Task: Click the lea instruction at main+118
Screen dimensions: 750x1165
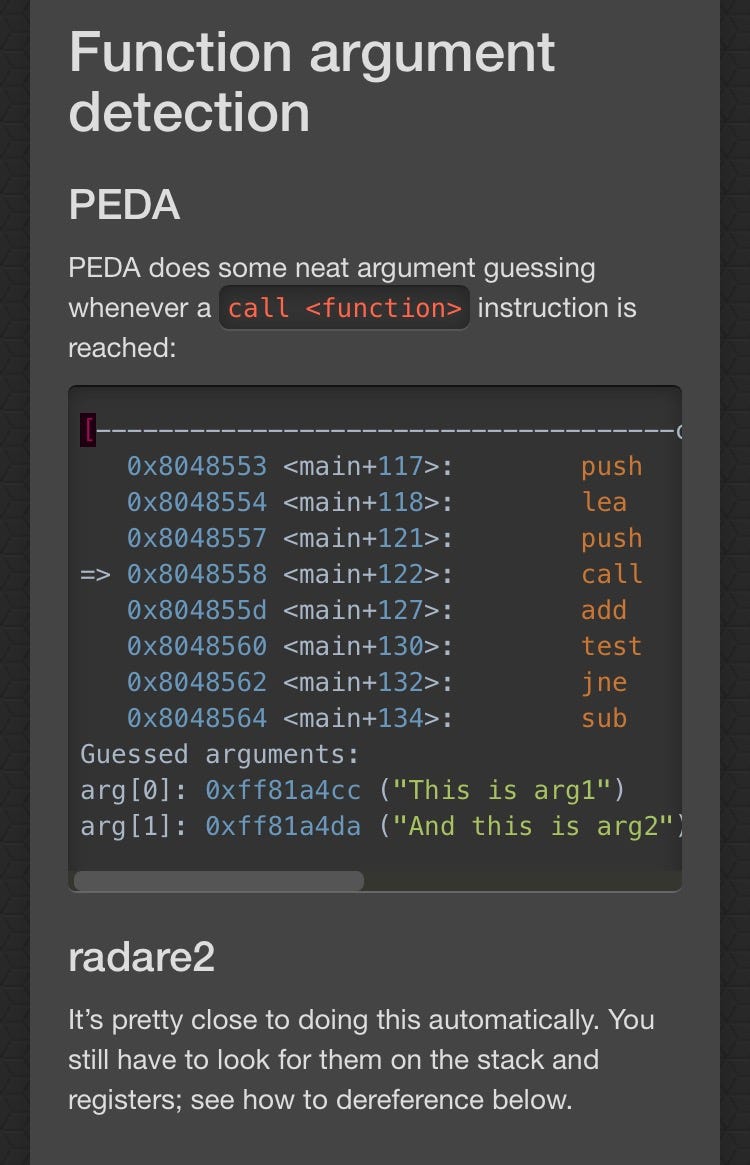Action: pyautogui.click(x=604, y=502)
